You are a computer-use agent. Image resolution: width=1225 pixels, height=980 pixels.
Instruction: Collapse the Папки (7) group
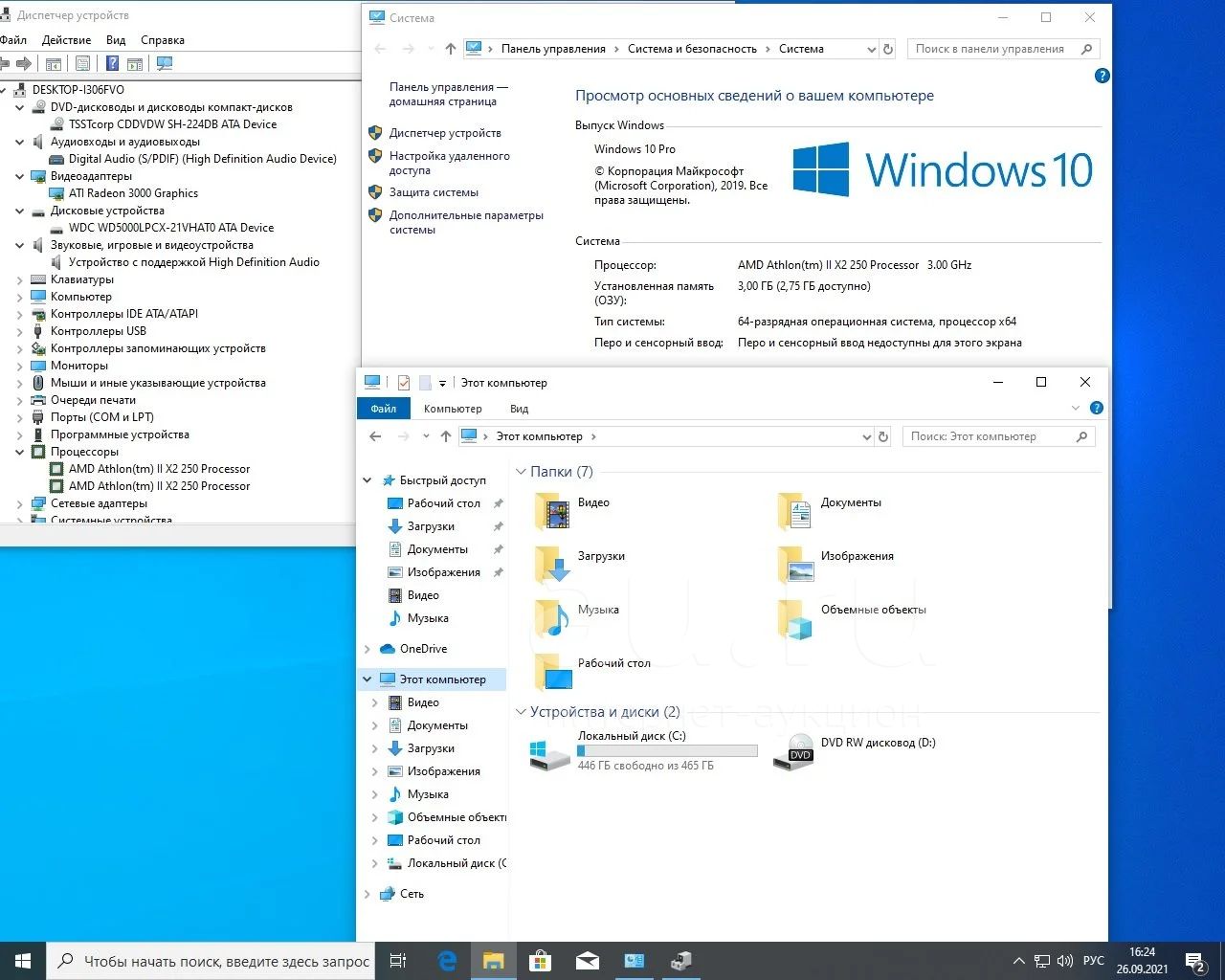click(x=522, y=472)
